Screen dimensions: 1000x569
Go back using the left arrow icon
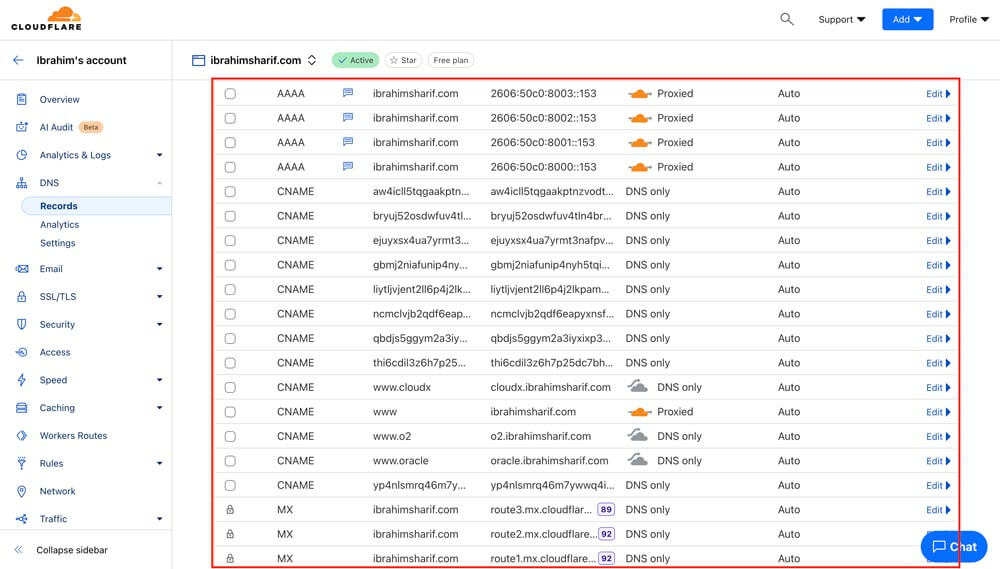[18, 60]
